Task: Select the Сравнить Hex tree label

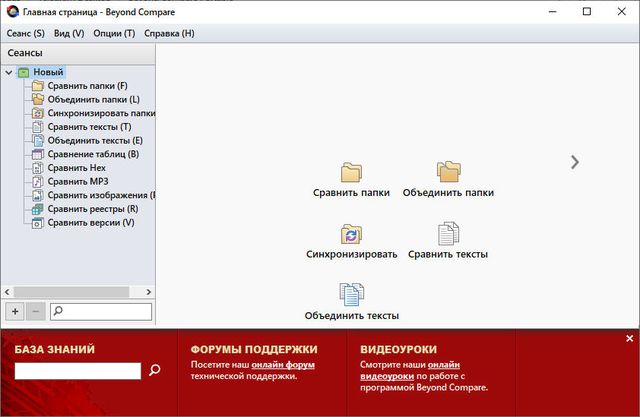Action: [76, 168]
